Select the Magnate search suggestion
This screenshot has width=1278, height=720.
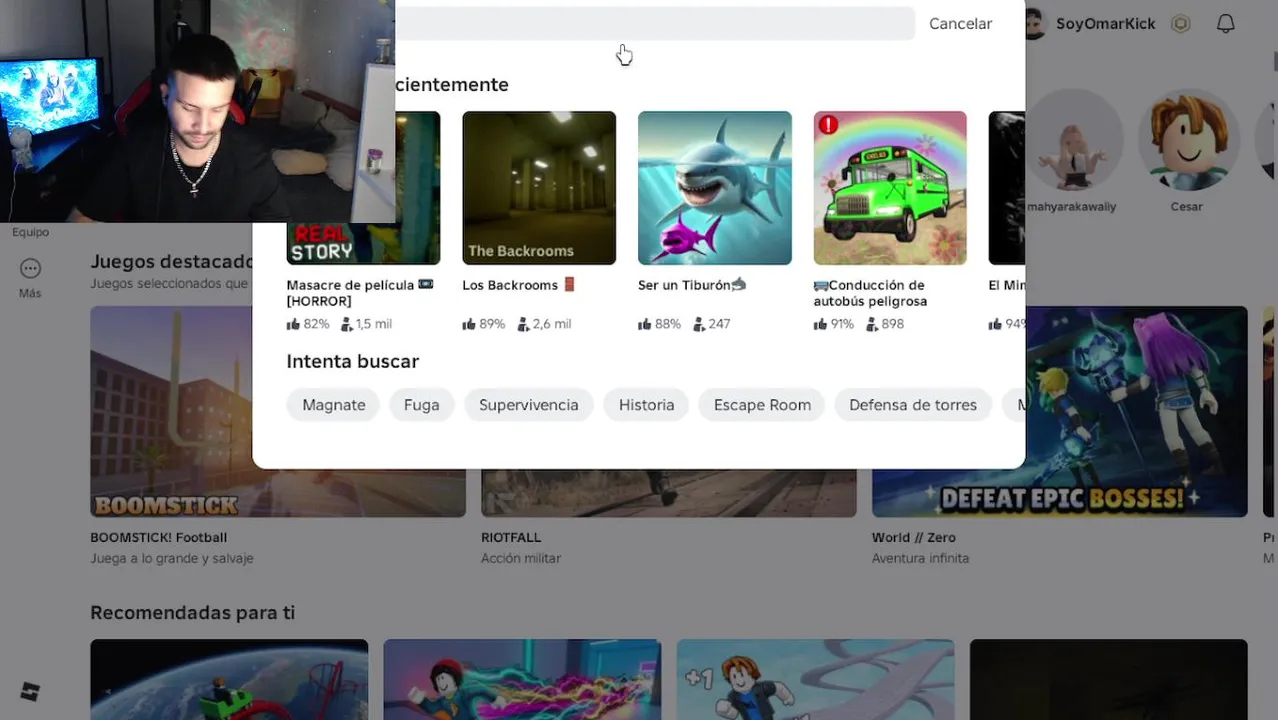coord(333,405)
